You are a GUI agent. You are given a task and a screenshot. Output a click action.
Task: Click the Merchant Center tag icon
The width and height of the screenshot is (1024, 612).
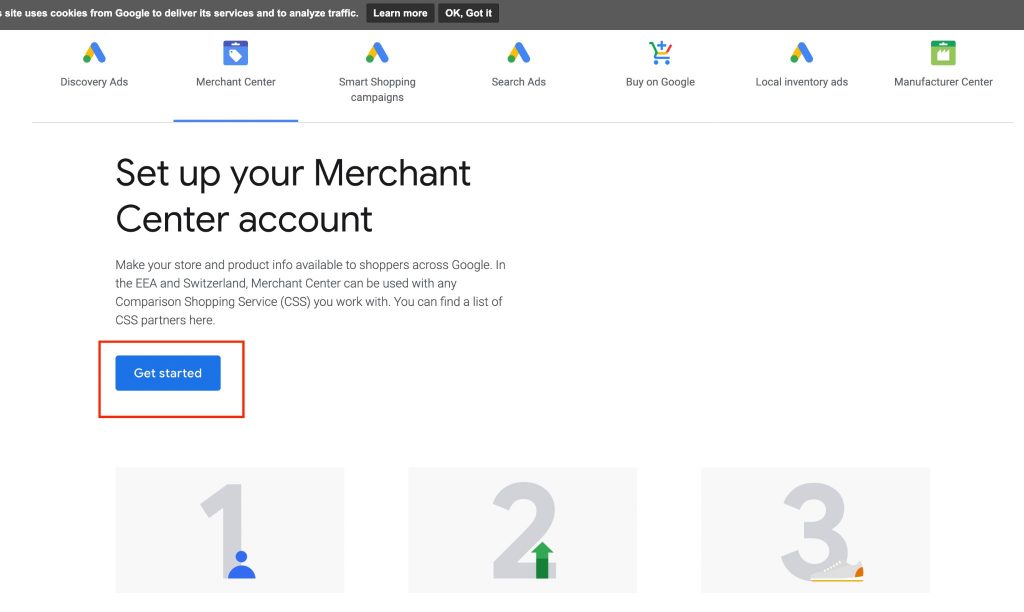pyautogui.click(x=236, y=53)
